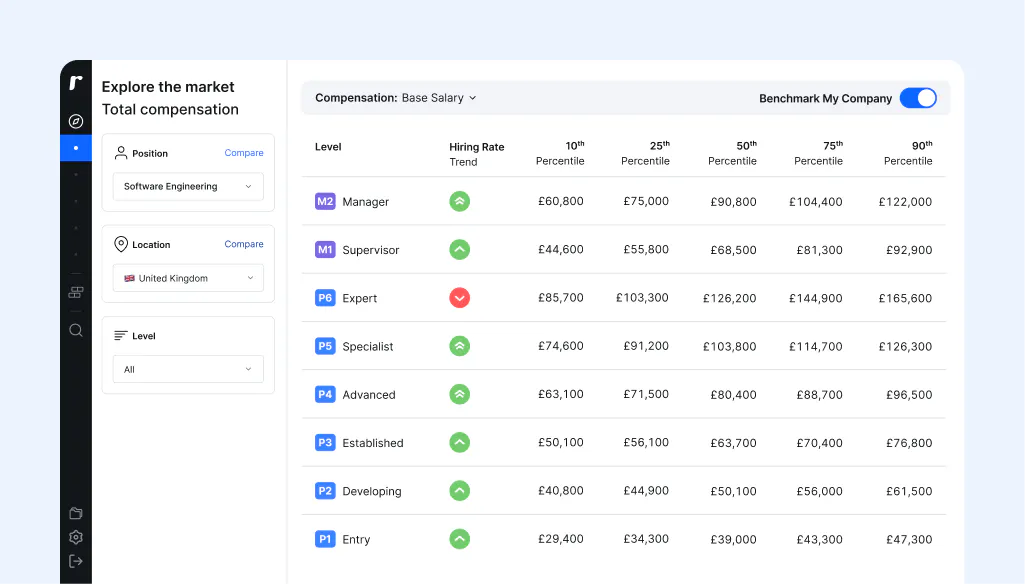This screenshot has height=584, width=1025.
Task: Select the Developing row label
Action: (x=371, y=492)
